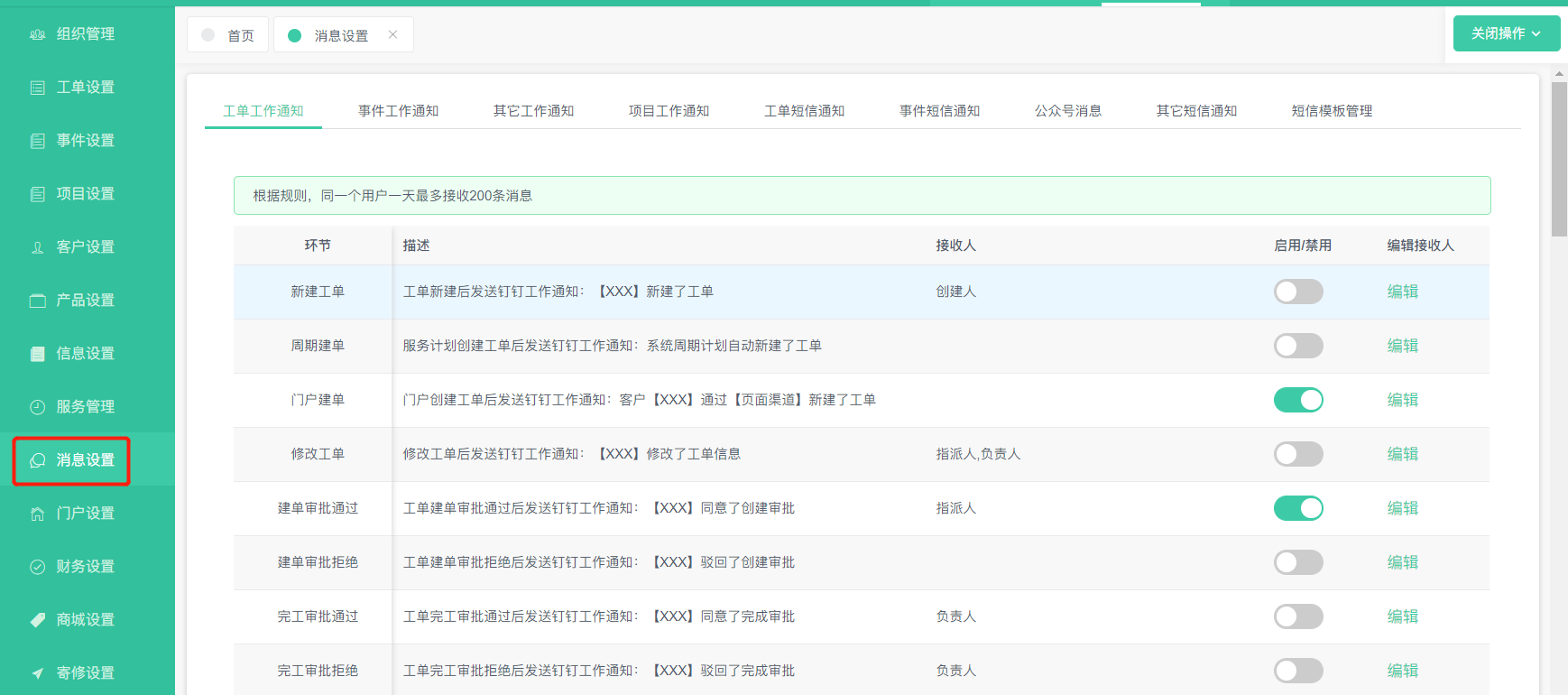The width and height of the screenshot is (1568, 695).
Task: Click the 项目设置 sidebar icon
Action: tap(38, 194)
